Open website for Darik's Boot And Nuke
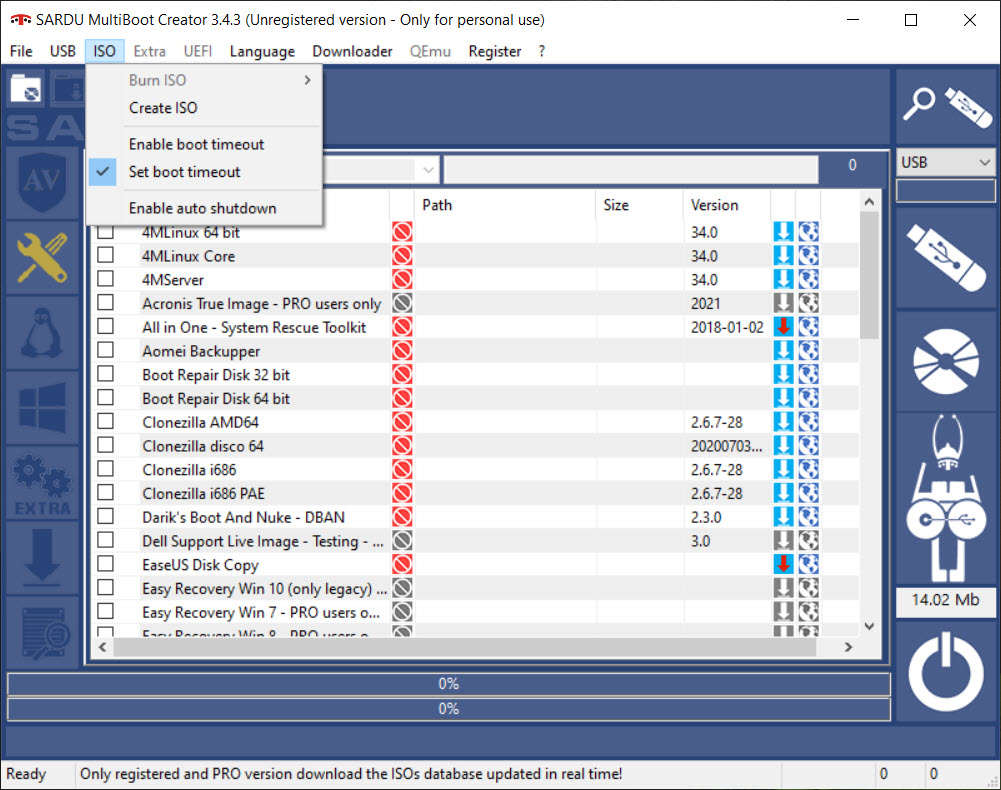The height and width of the screenshot is (790, 1001). (x=808, y=517)
